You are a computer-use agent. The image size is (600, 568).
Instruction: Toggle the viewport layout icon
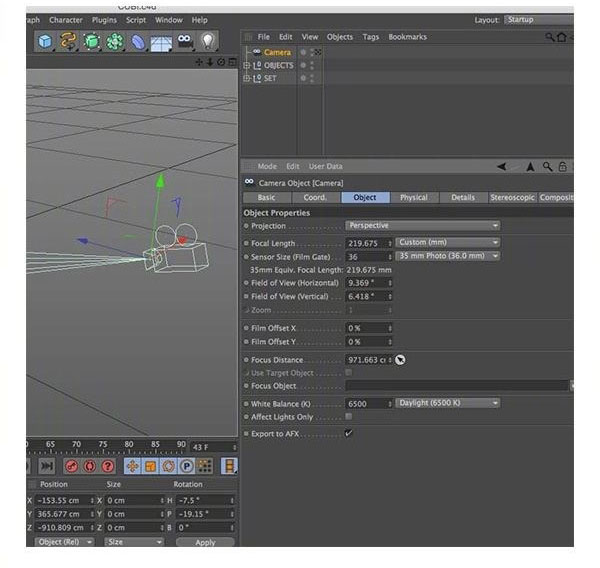(232, 62)
